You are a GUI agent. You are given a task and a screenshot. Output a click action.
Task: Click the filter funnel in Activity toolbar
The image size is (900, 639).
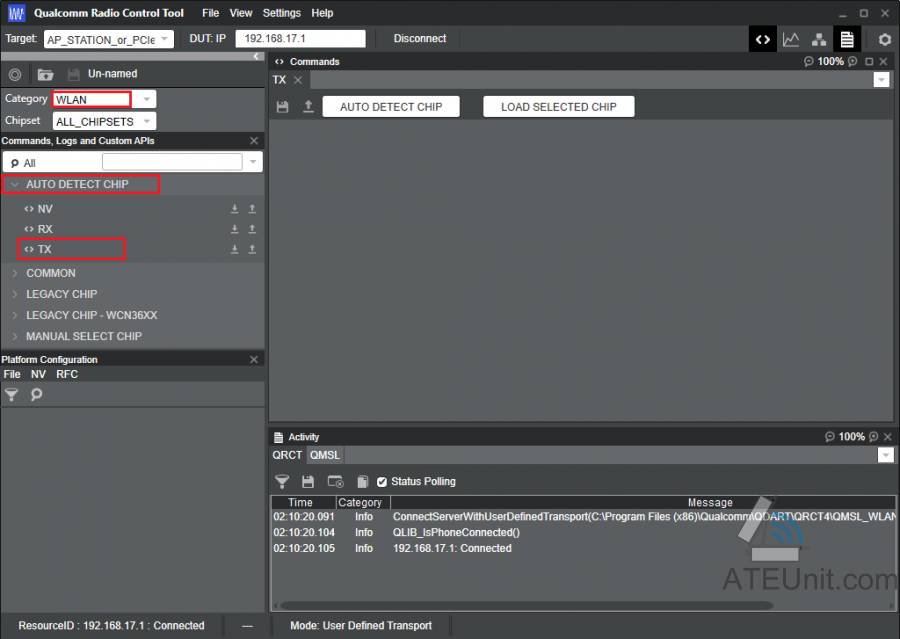[282, 482]
